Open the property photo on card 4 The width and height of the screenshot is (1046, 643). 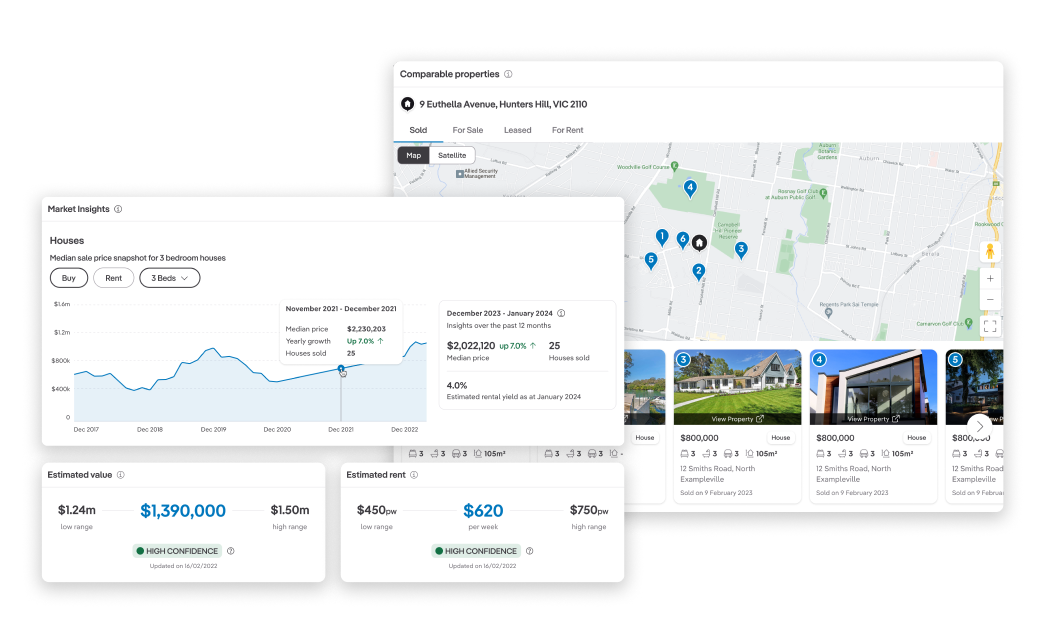click(x=873, y=387)
